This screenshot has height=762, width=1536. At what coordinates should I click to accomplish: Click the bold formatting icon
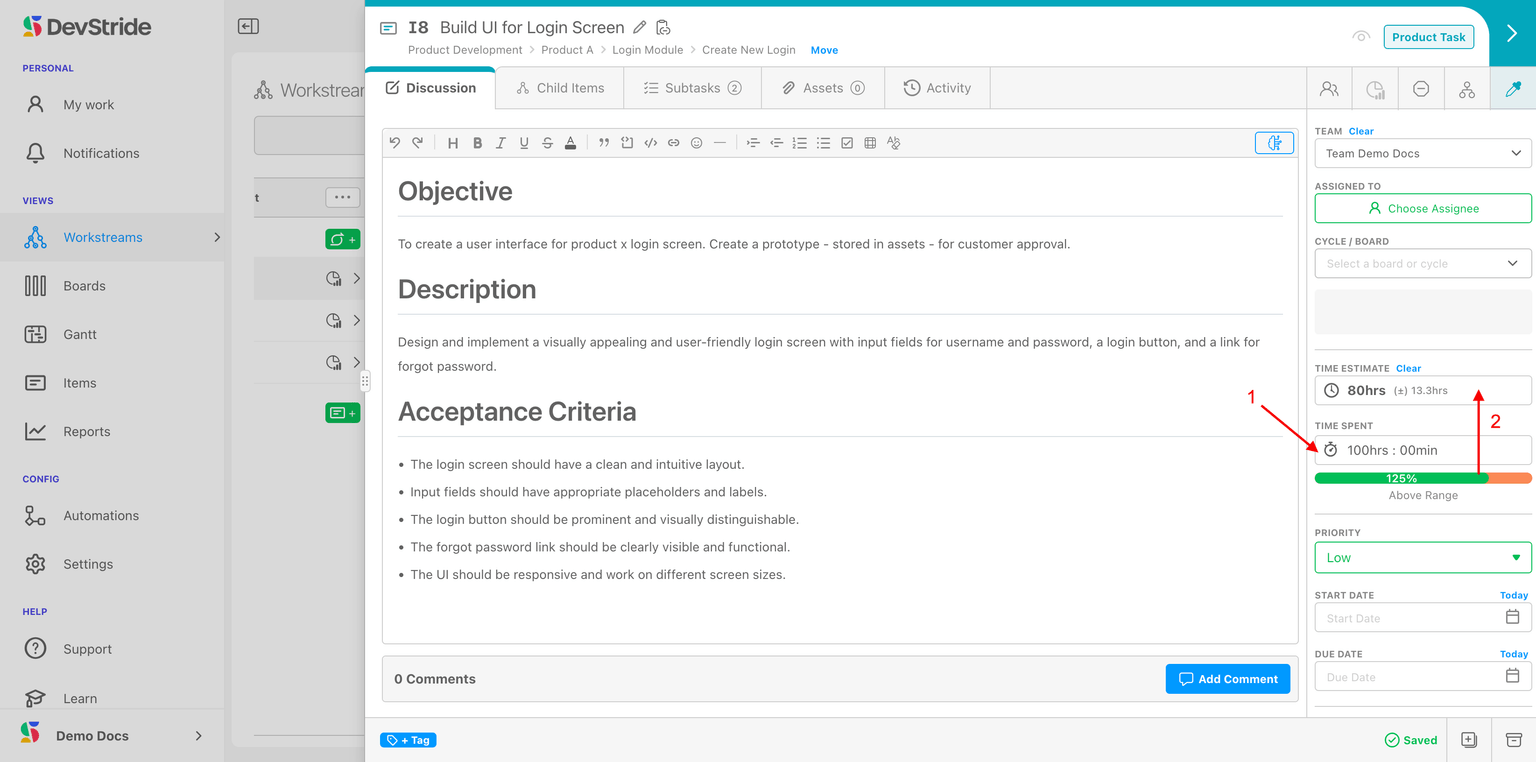pyautogui.click(x=477, y=143)
